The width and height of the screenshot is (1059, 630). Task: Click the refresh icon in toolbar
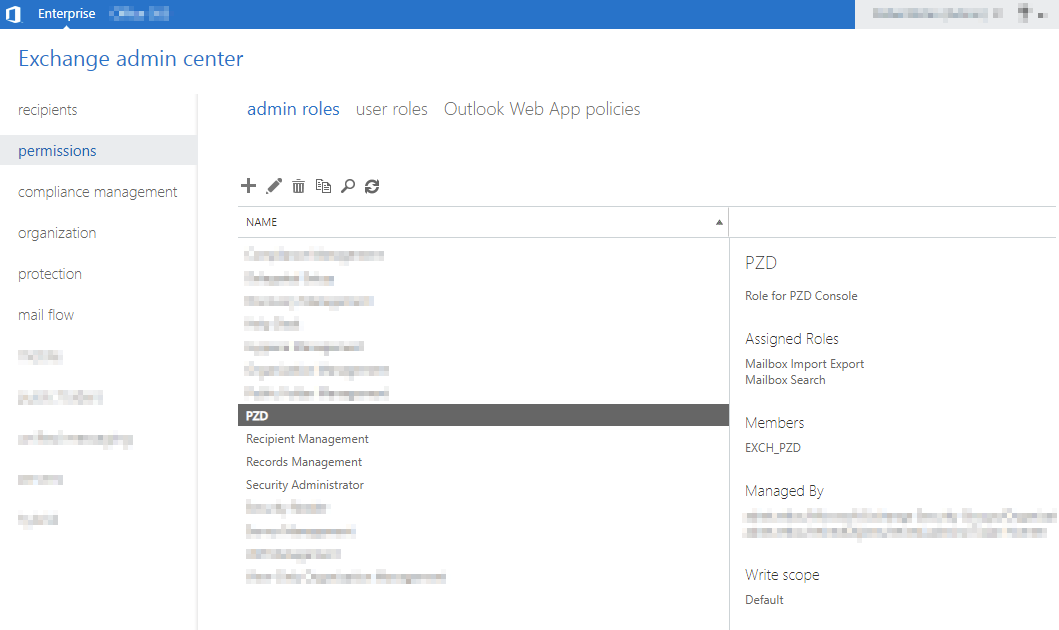tap(372, 186)
